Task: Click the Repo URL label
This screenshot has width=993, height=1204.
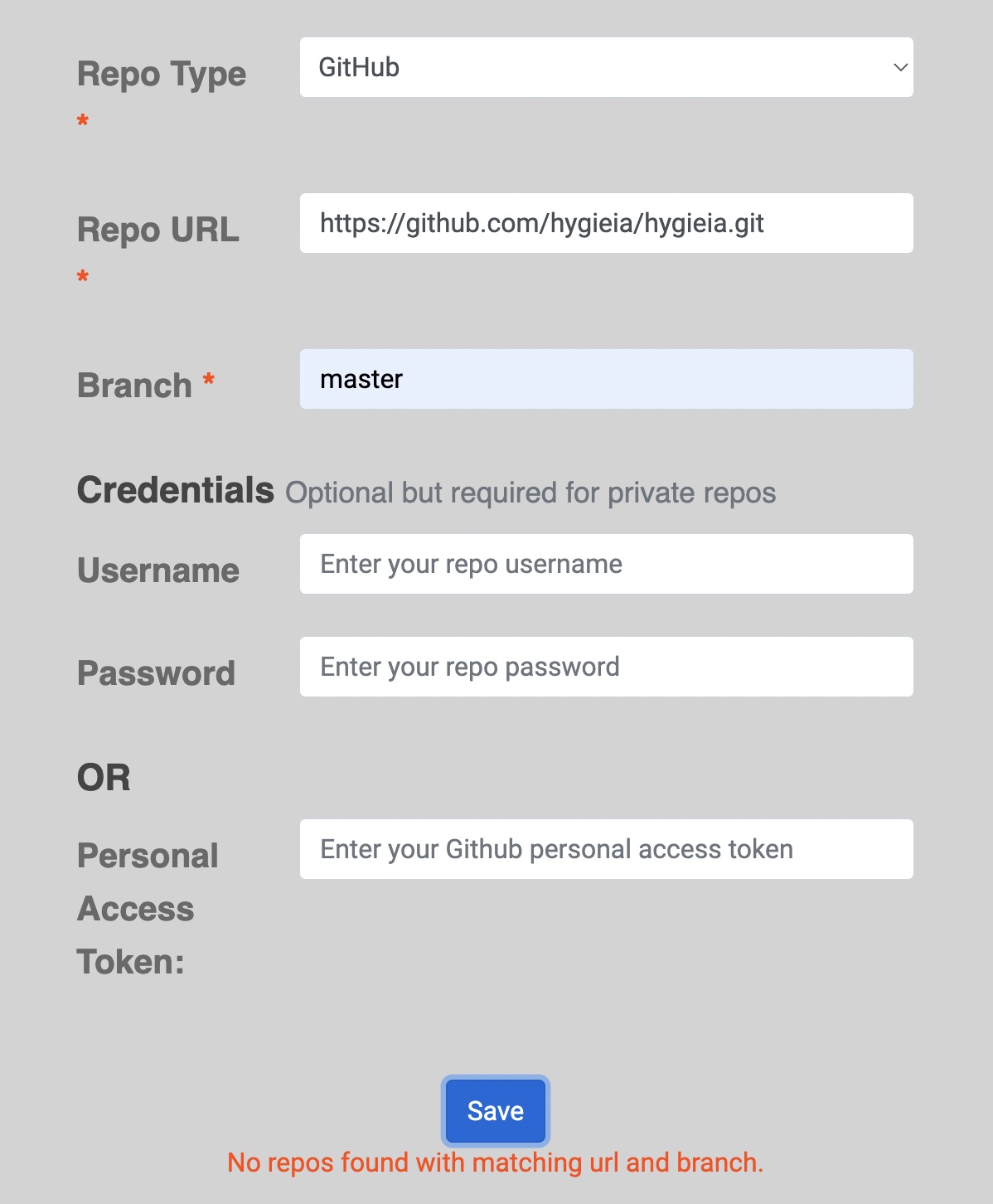Action: coord(158,230)
